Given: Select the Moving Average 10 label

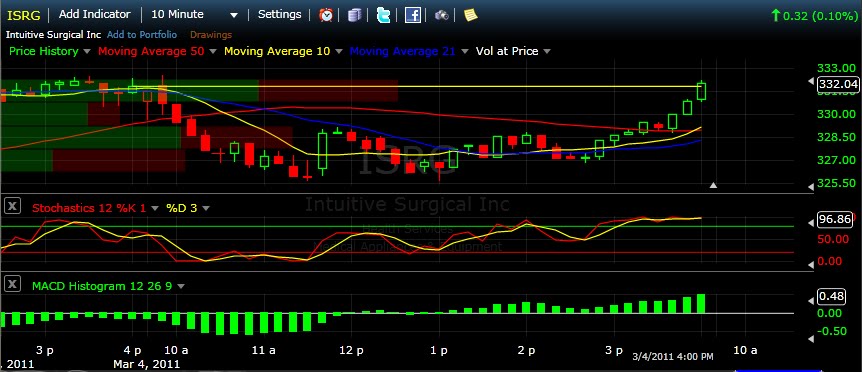Looking at the screenshot, I should [x=277, y=51].
